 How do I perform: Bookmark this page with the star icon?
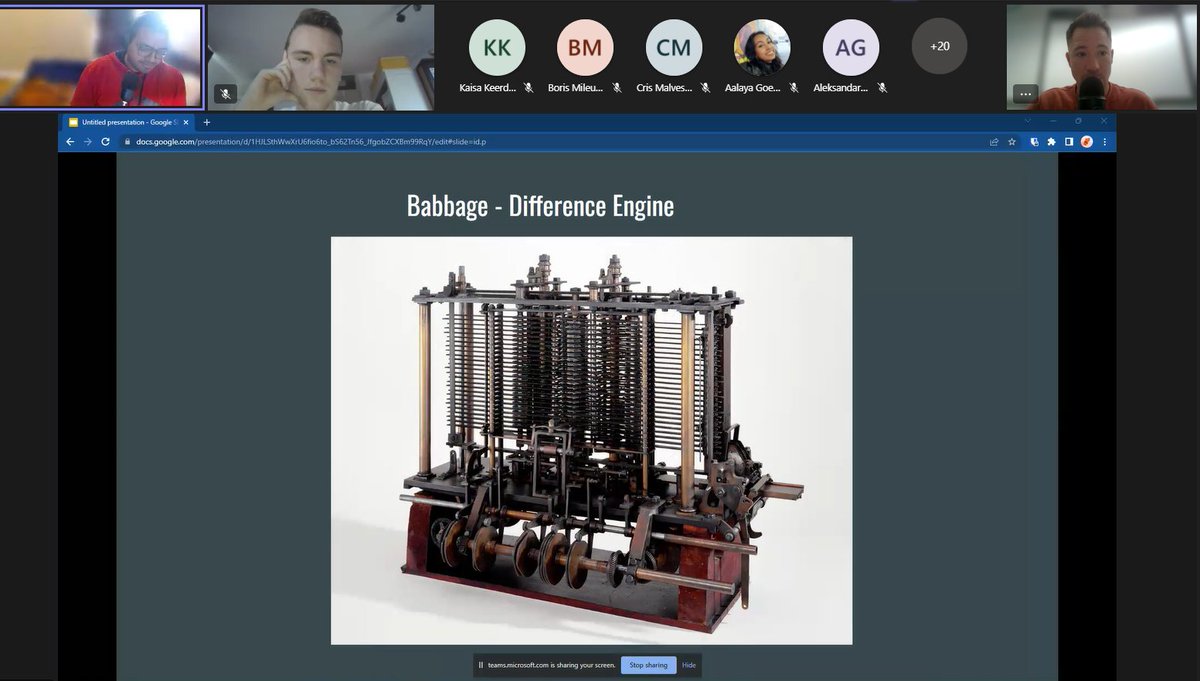[x=1012, y=142]
